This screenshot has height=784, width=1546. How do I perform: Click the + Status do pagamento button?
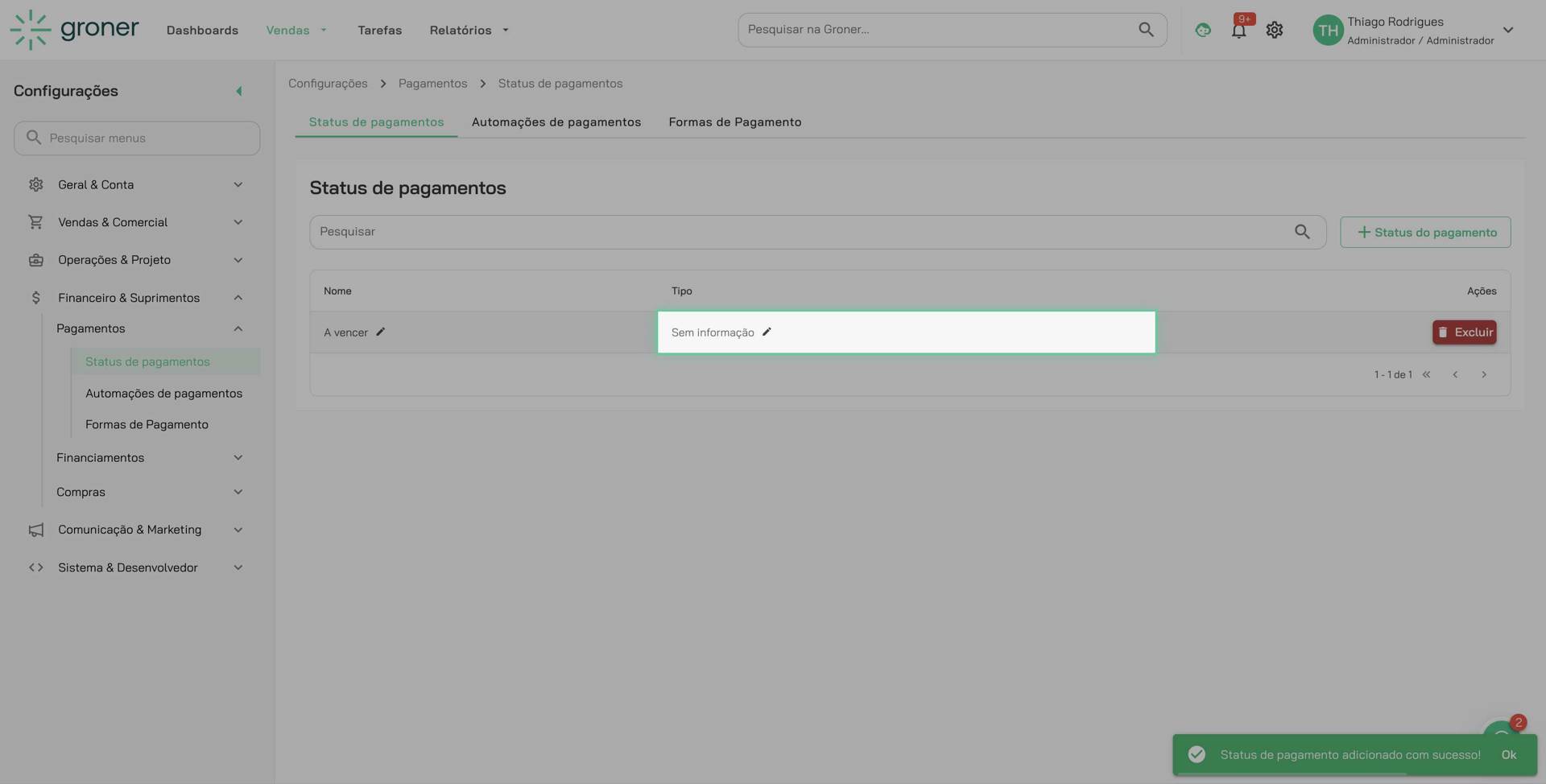[x=1425, y=233]
